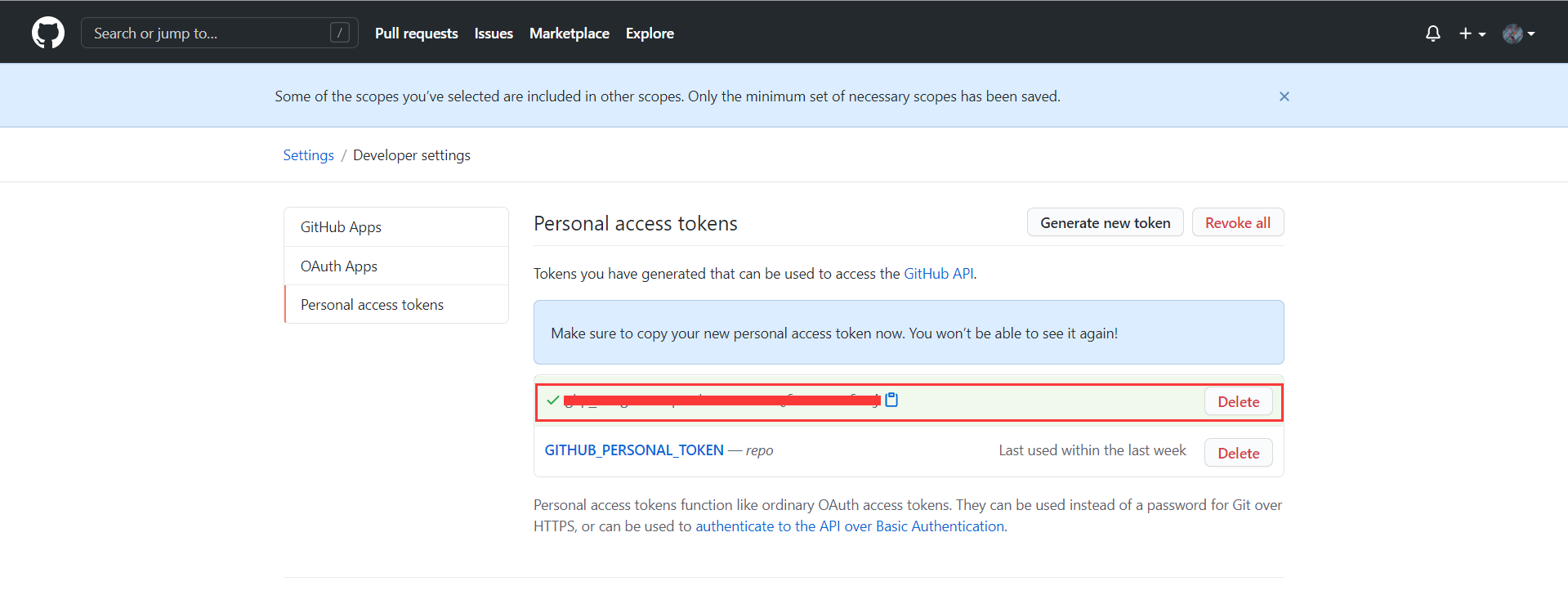Click the Revoke all button
The width and height of the screenshot is (1568, 604).
coord(1237,223)
